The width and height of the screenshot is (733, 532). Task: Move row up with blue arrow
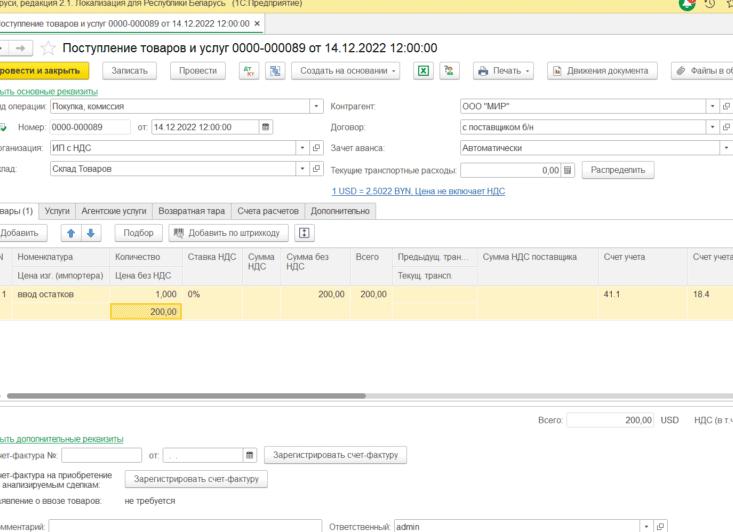(x=71, y=233)
